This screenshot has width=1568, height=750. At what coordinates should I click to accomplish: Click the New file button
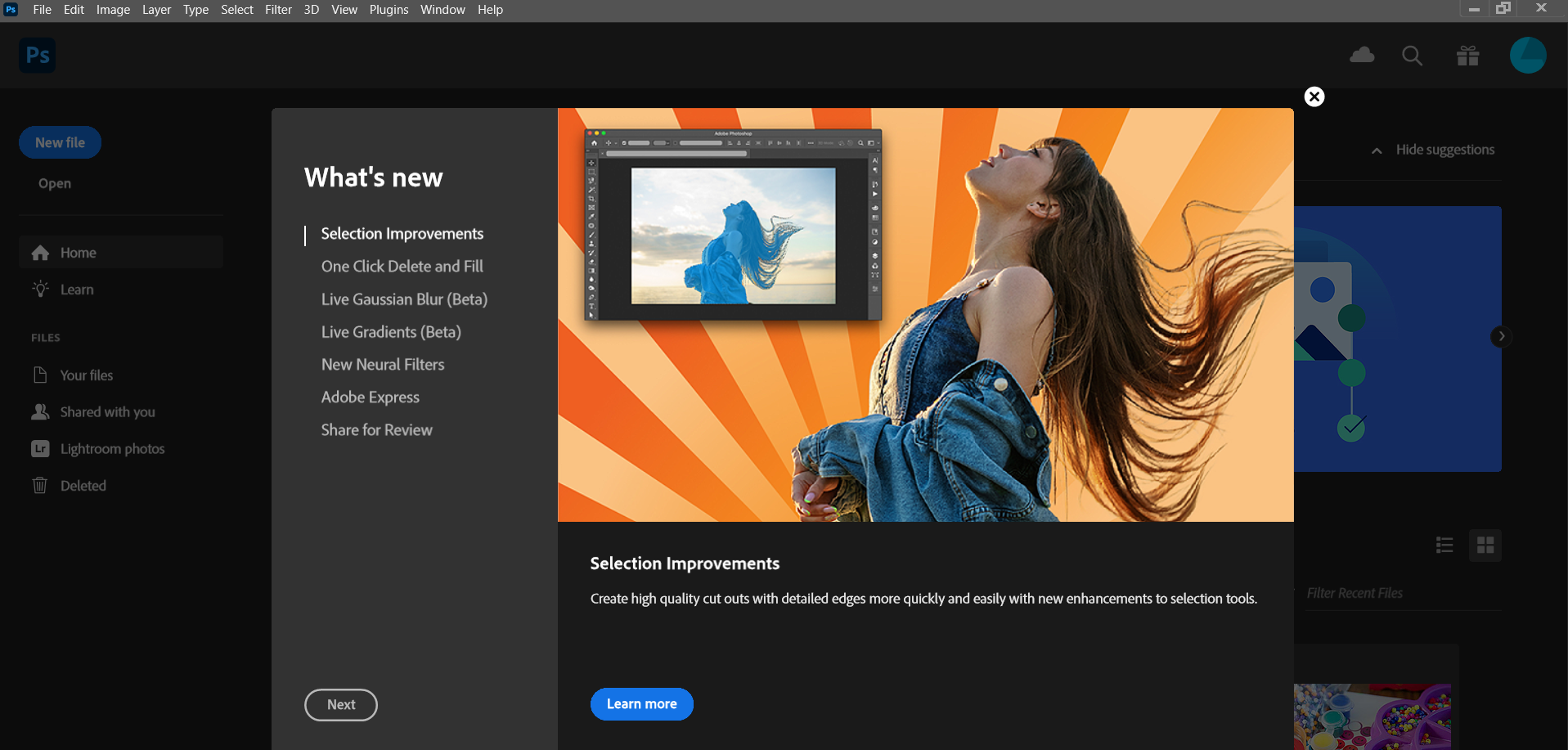(x=60, y=142)
